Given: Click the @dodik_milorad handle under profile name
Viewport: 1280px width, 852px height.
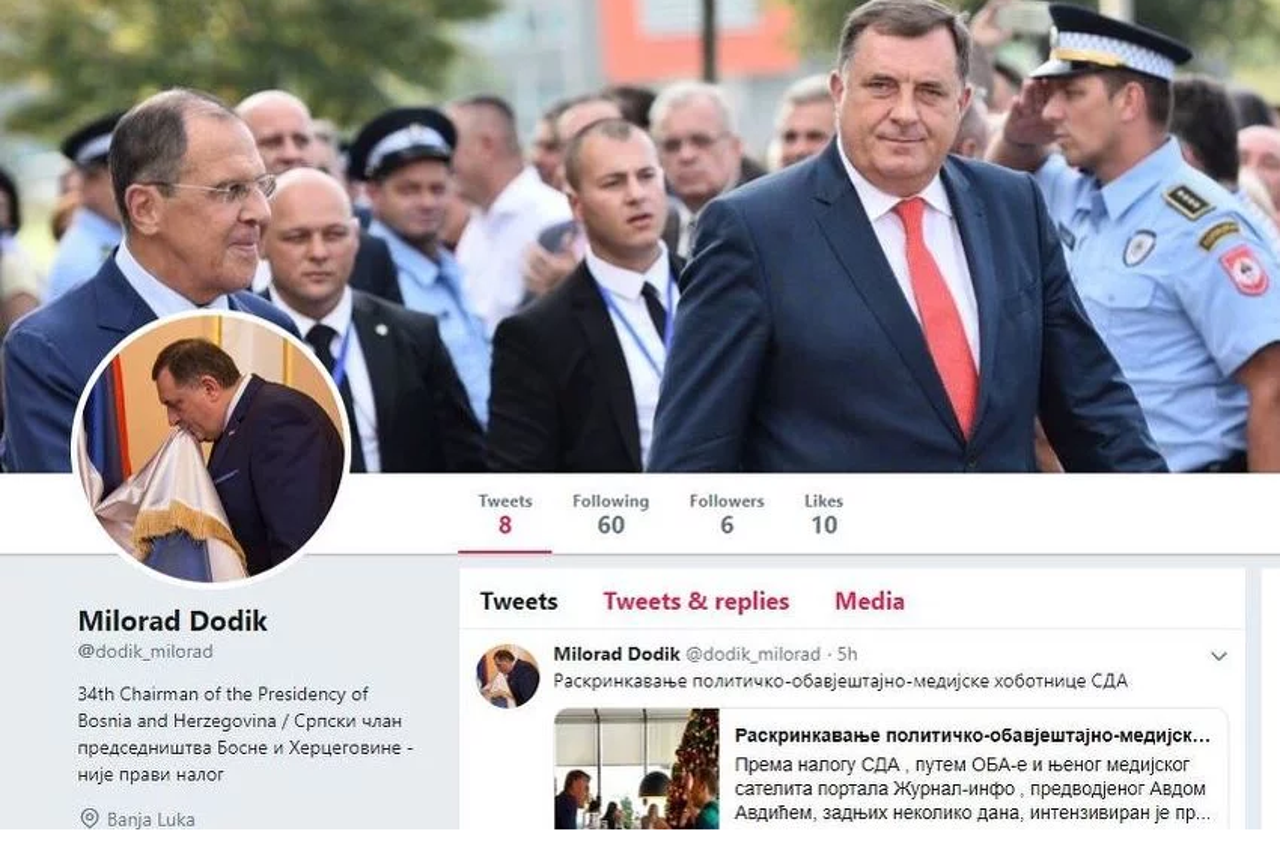Looking at the screenshot, I should pyautogui.click(x=145, y=652).
